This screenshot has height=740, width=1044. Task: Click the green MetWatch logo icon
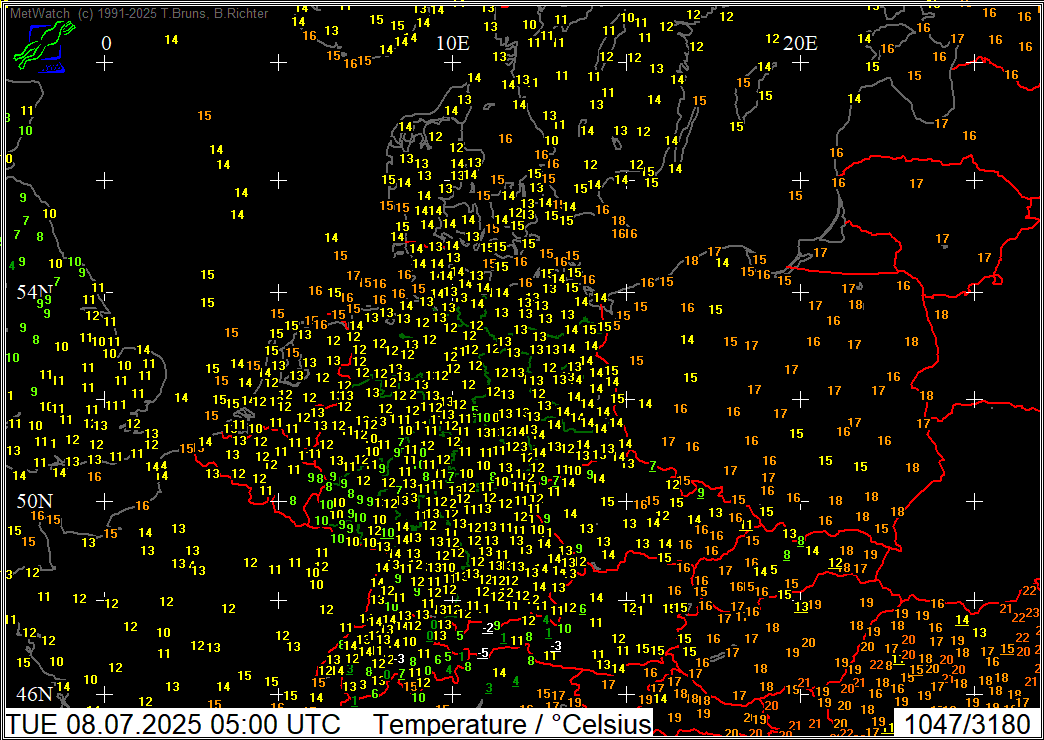coord(43,47)
